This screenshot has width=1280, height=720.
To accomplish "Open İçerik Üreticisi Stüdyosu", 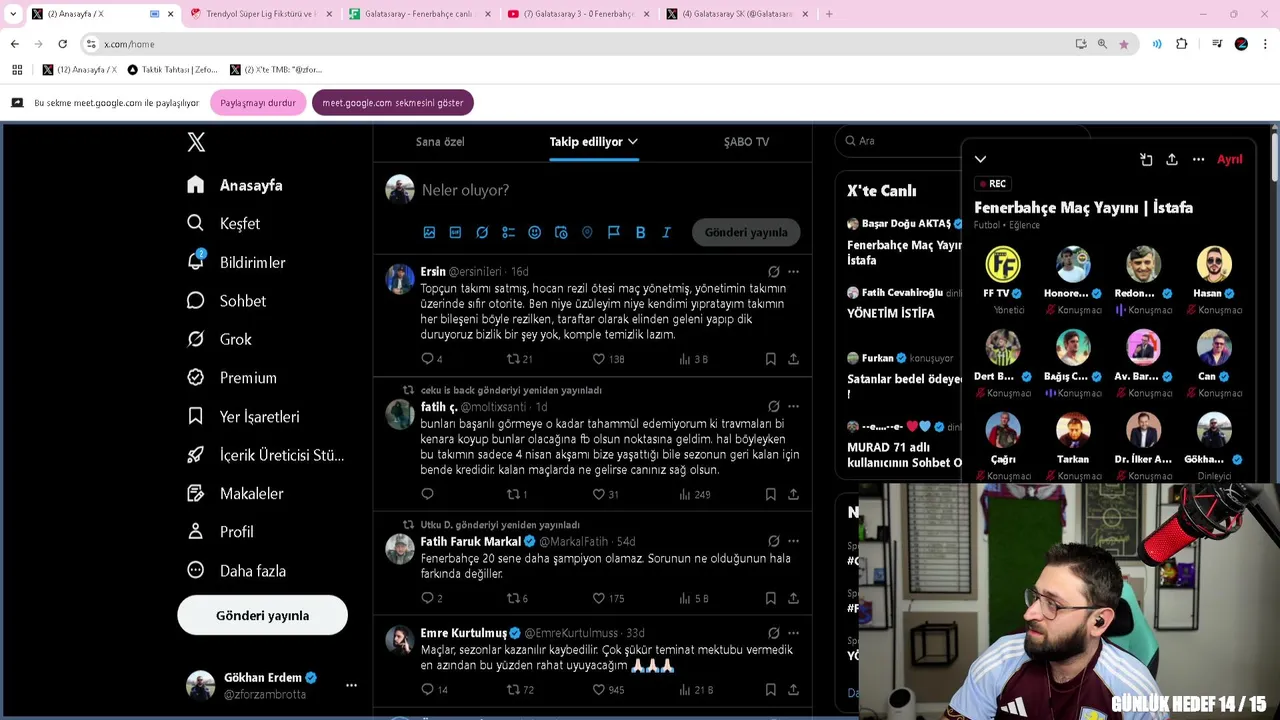I will pos(265,455).
